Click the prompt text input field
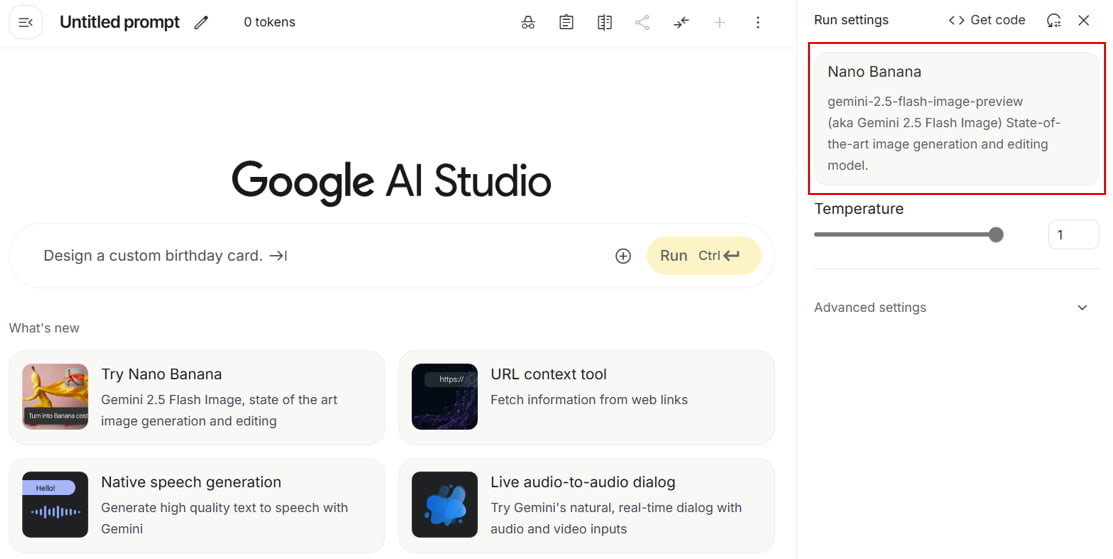This screenshot has height=559, width=1113. coord(320,256)
